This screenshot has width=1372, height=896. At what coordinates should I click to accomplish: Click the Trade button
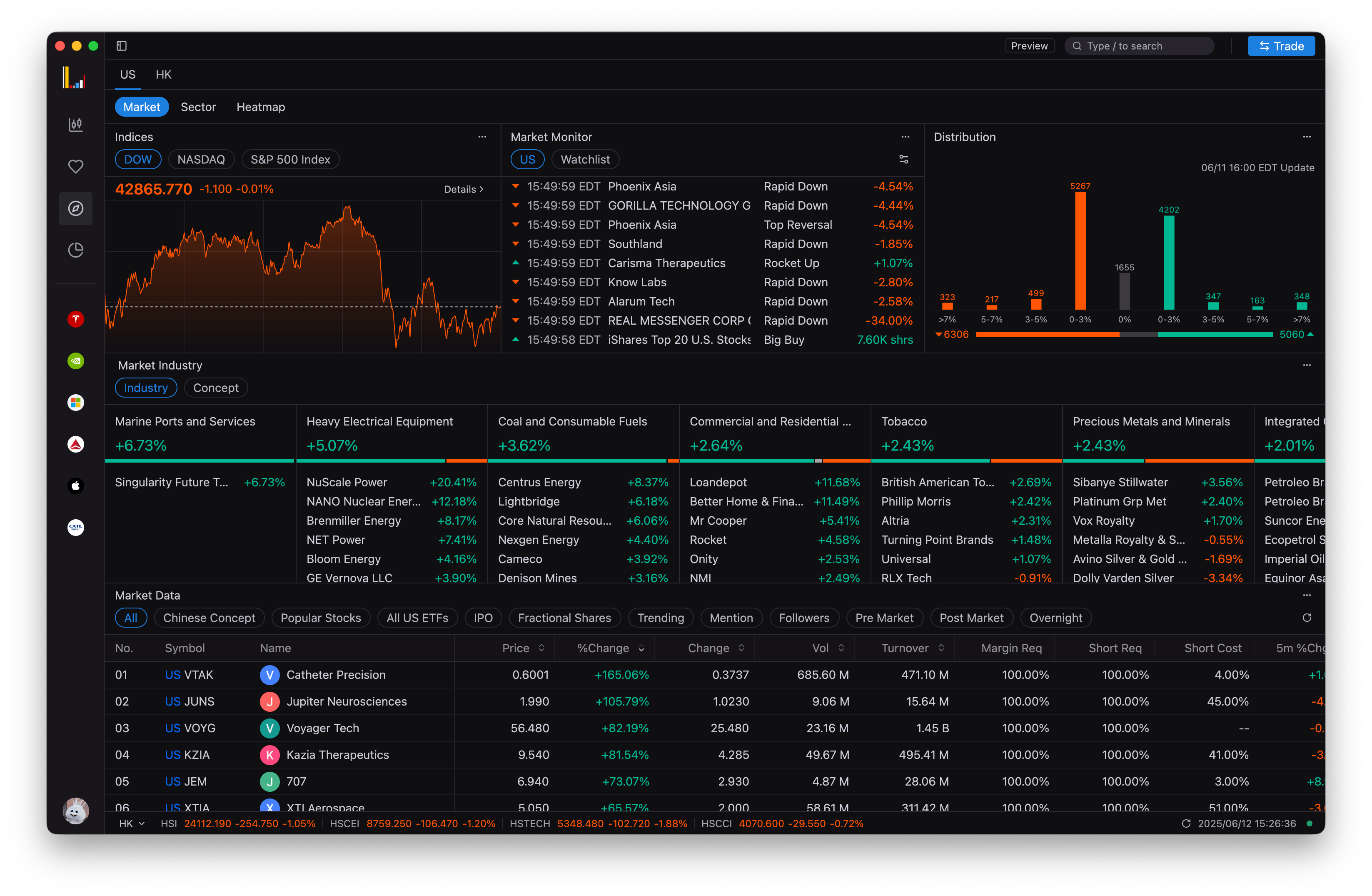pos(1281,45)
